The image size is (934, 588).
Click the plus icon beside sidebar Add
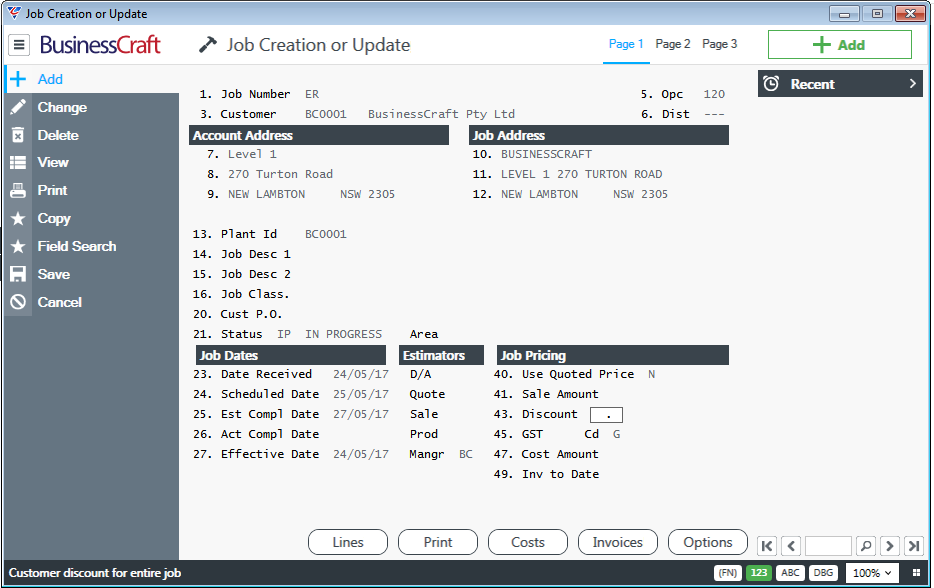(x=18, y=79)
